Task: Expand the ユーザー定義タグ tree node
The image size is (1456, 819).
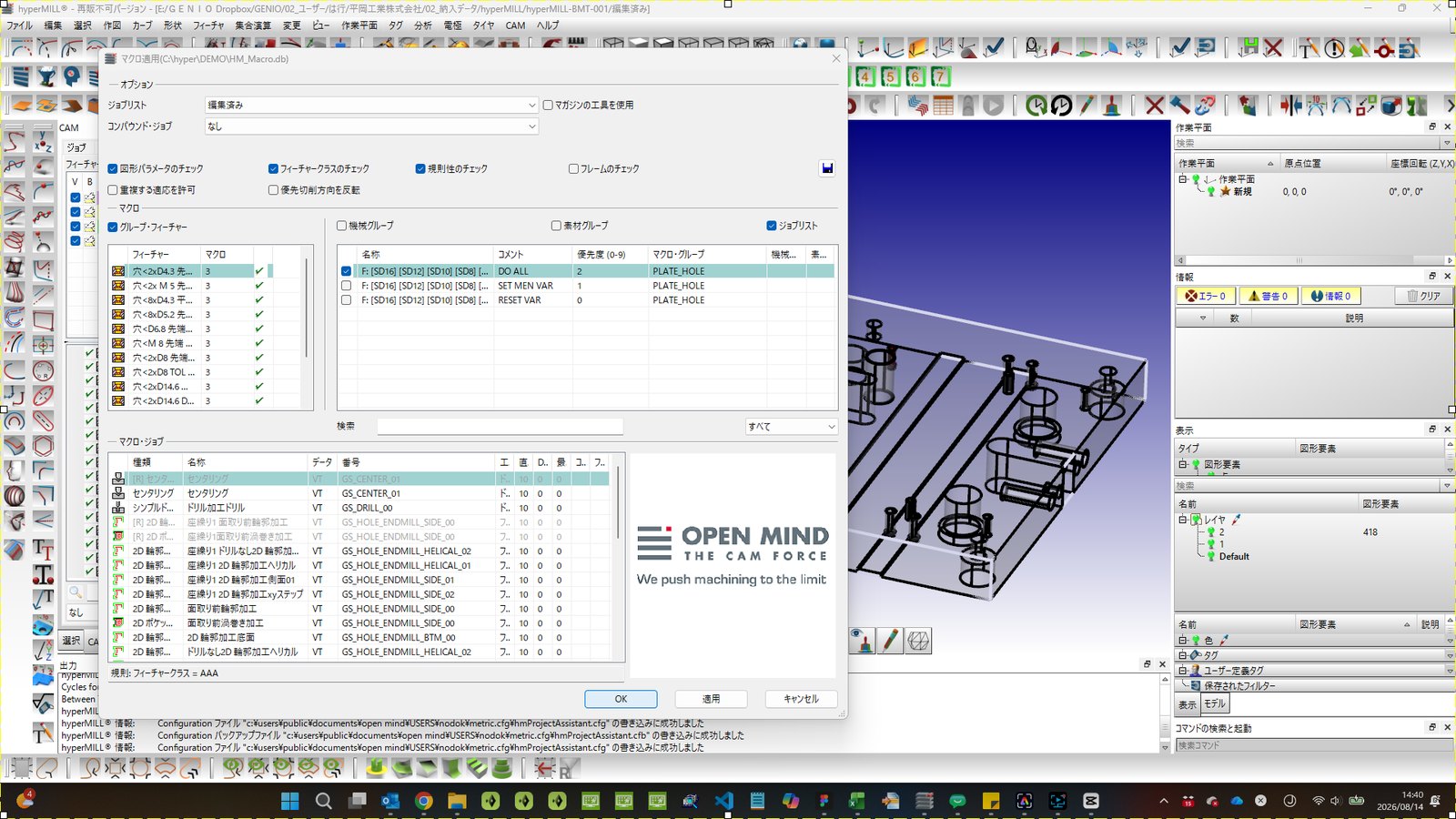Action: [x=1182, y=671]
